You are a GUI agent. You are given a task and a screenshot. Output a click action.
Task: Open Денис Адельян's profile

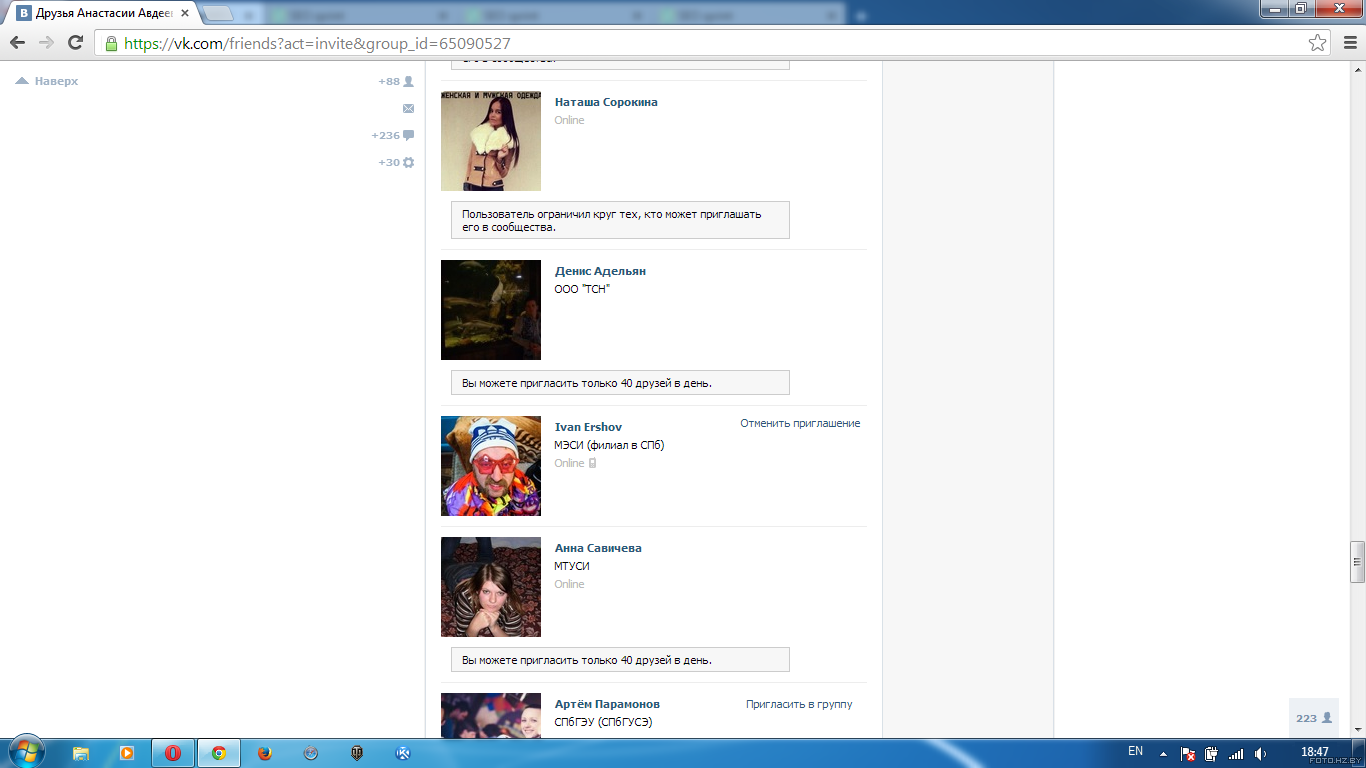600,271
